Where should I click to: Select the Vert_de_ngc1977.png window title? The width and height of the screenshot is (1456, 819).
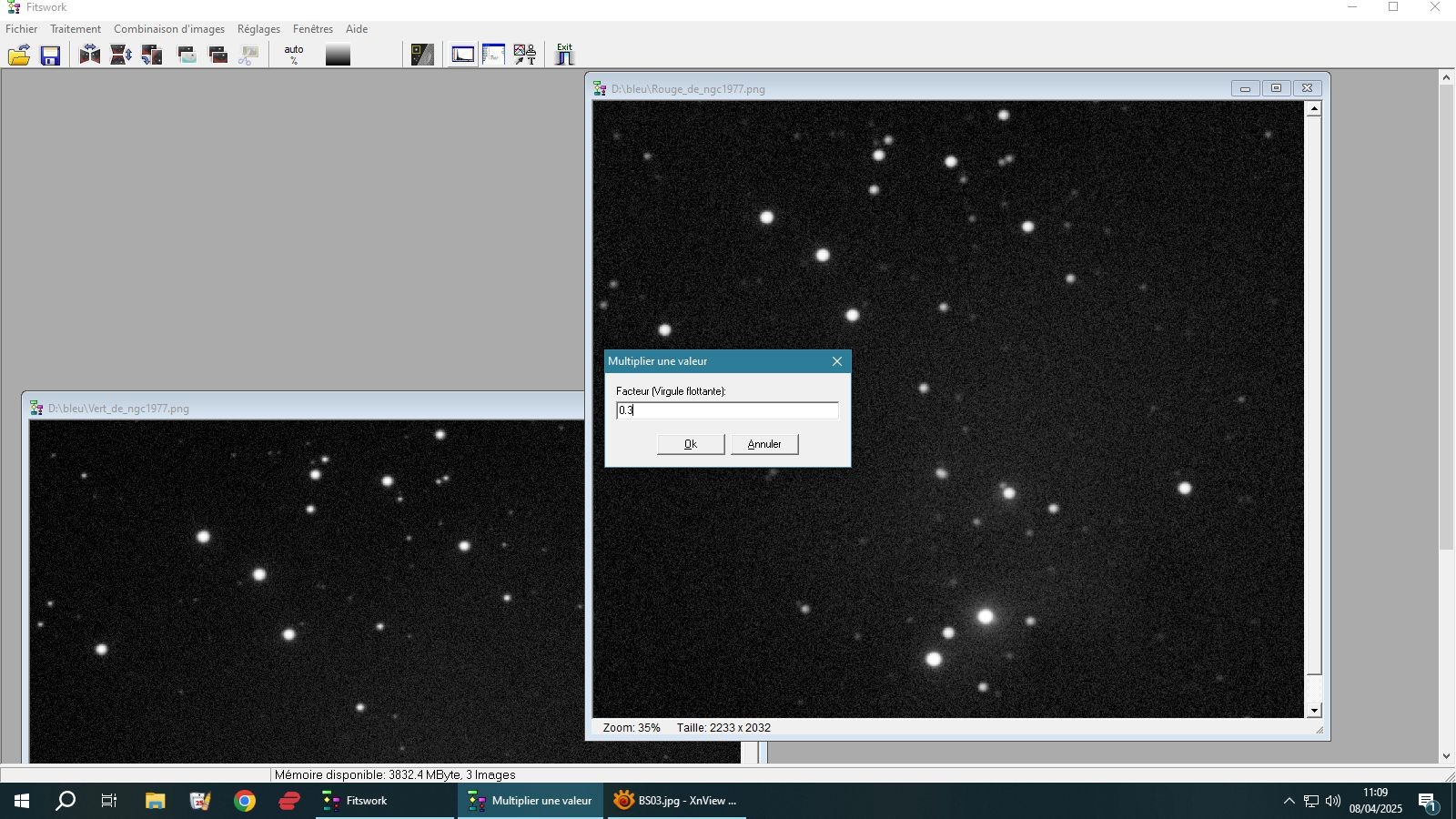point(118,409)
